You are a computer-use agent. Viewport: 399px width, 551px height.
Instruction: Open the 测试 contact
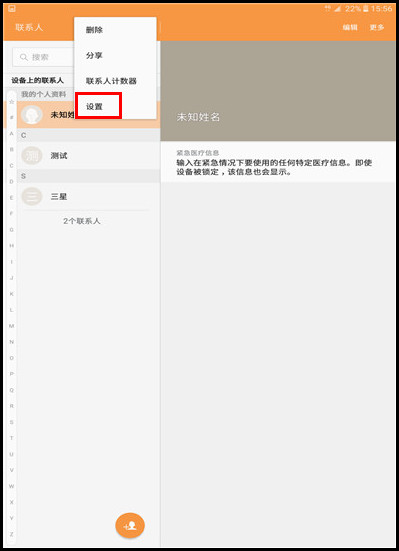coord(88,156)
